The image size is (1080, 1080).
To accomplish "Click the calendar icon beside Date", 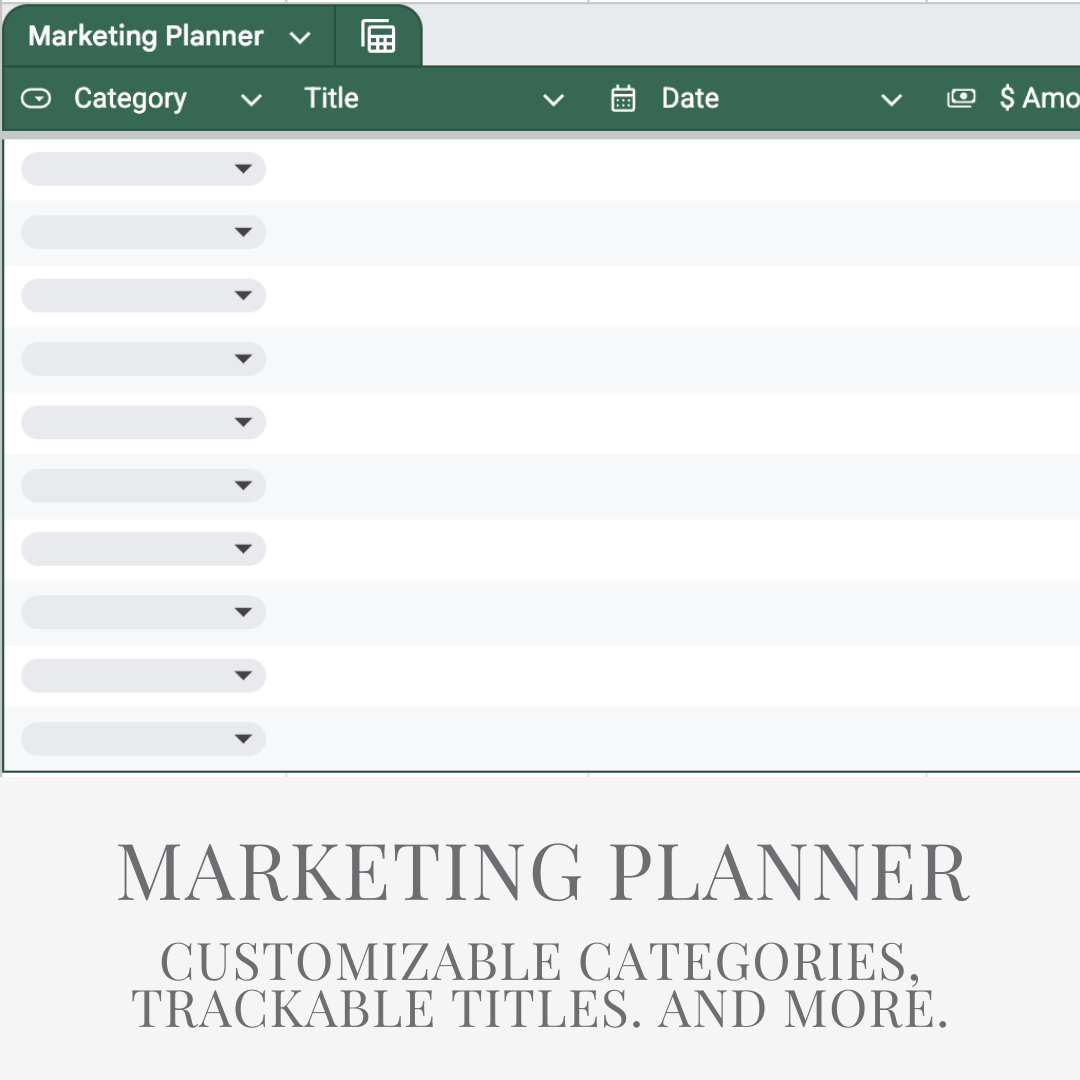I will [623, 98].
